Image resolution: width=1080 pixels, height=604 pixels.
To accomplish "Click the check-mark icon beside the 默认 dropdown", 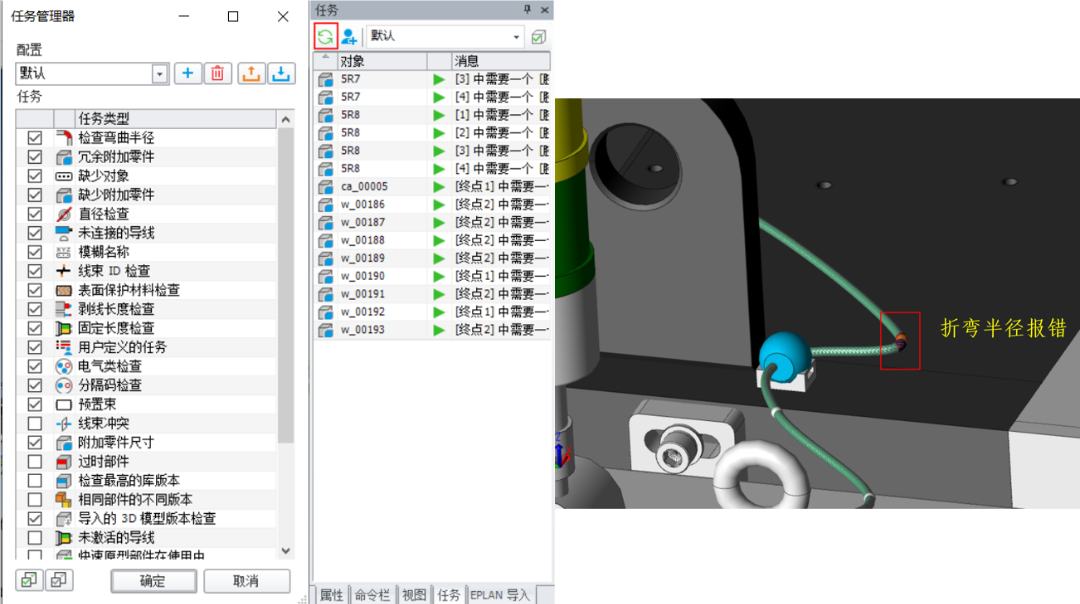I will point(539,37).
